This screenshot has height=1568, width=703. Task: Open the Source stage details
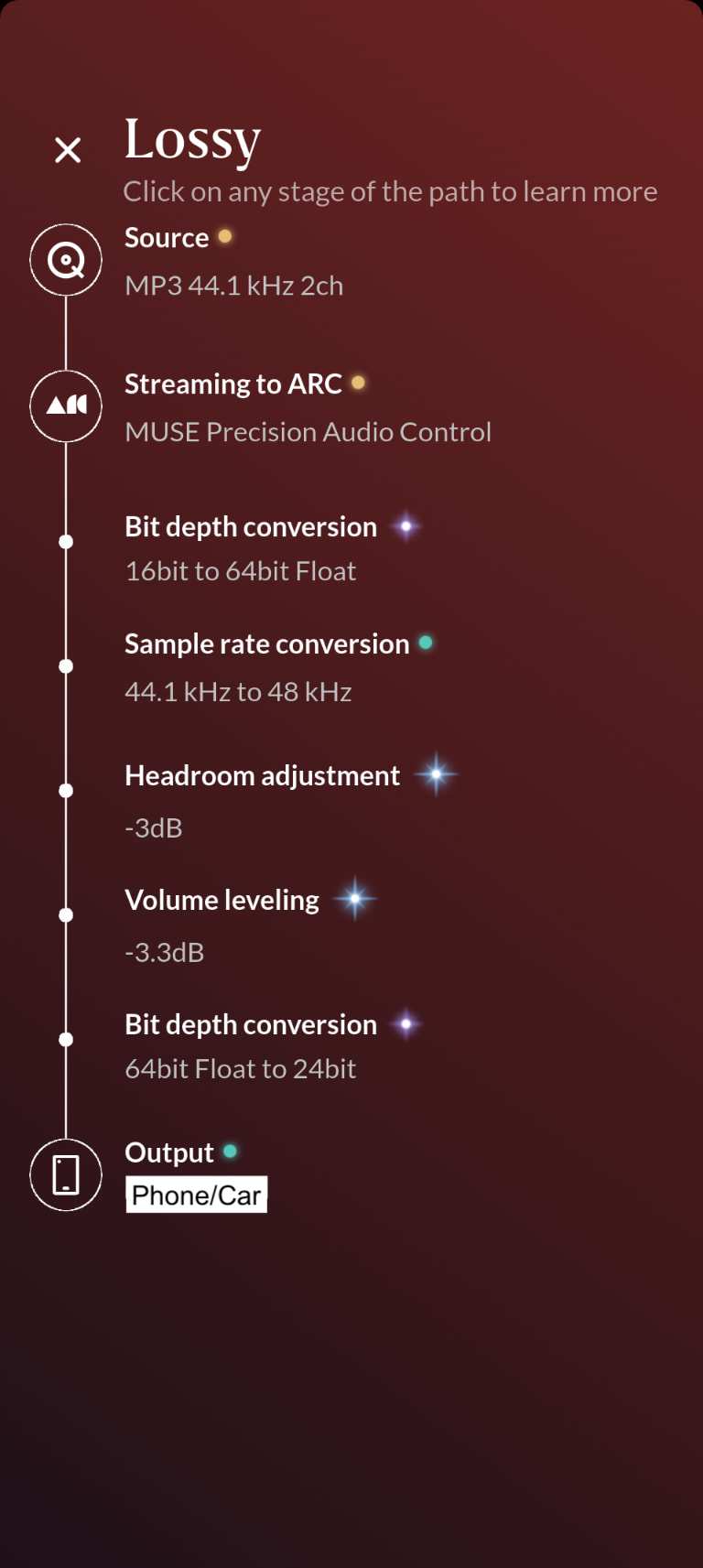pyautogui.click(x=167, y=238)
